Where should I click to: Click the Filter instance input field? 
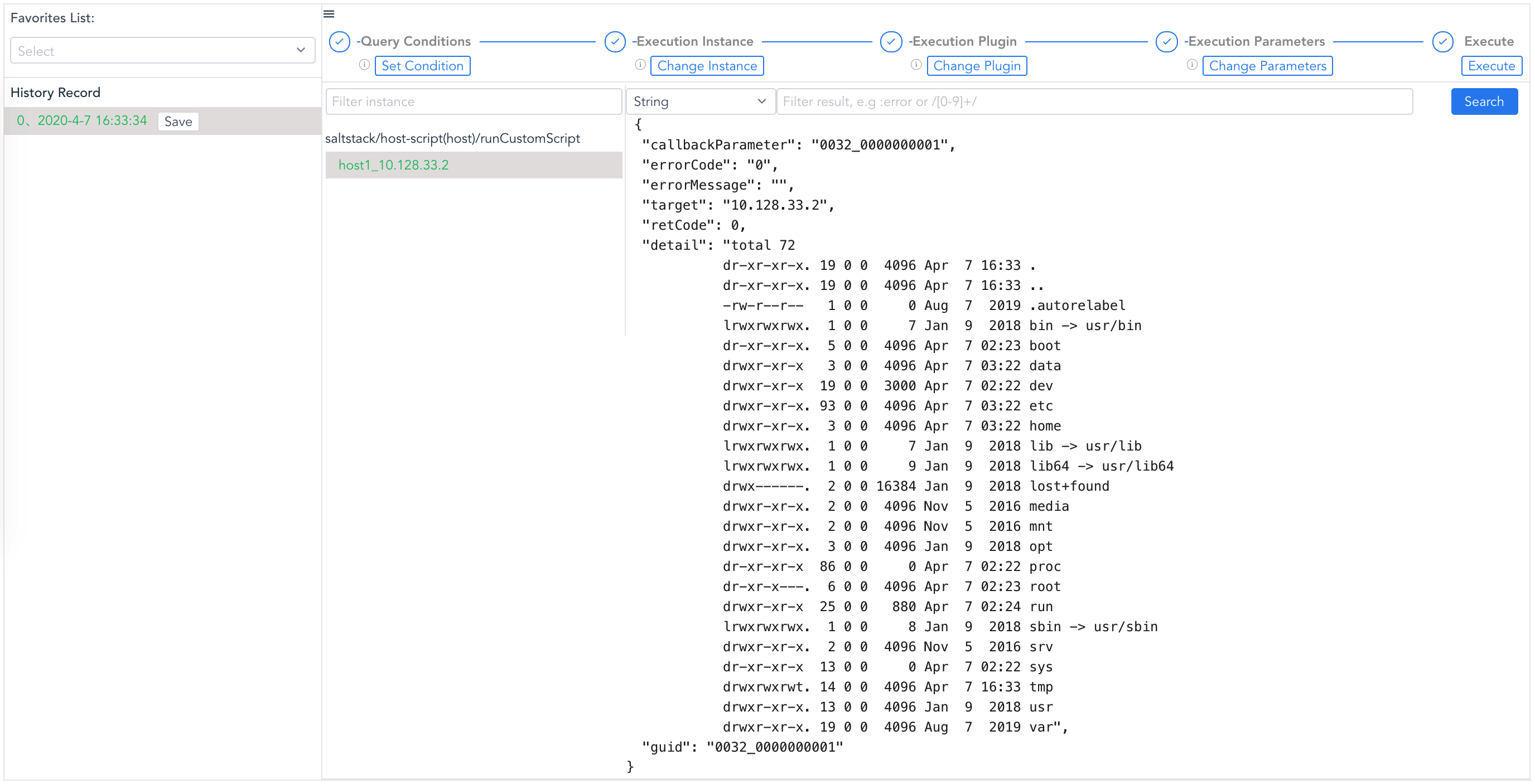pos(474,101)
